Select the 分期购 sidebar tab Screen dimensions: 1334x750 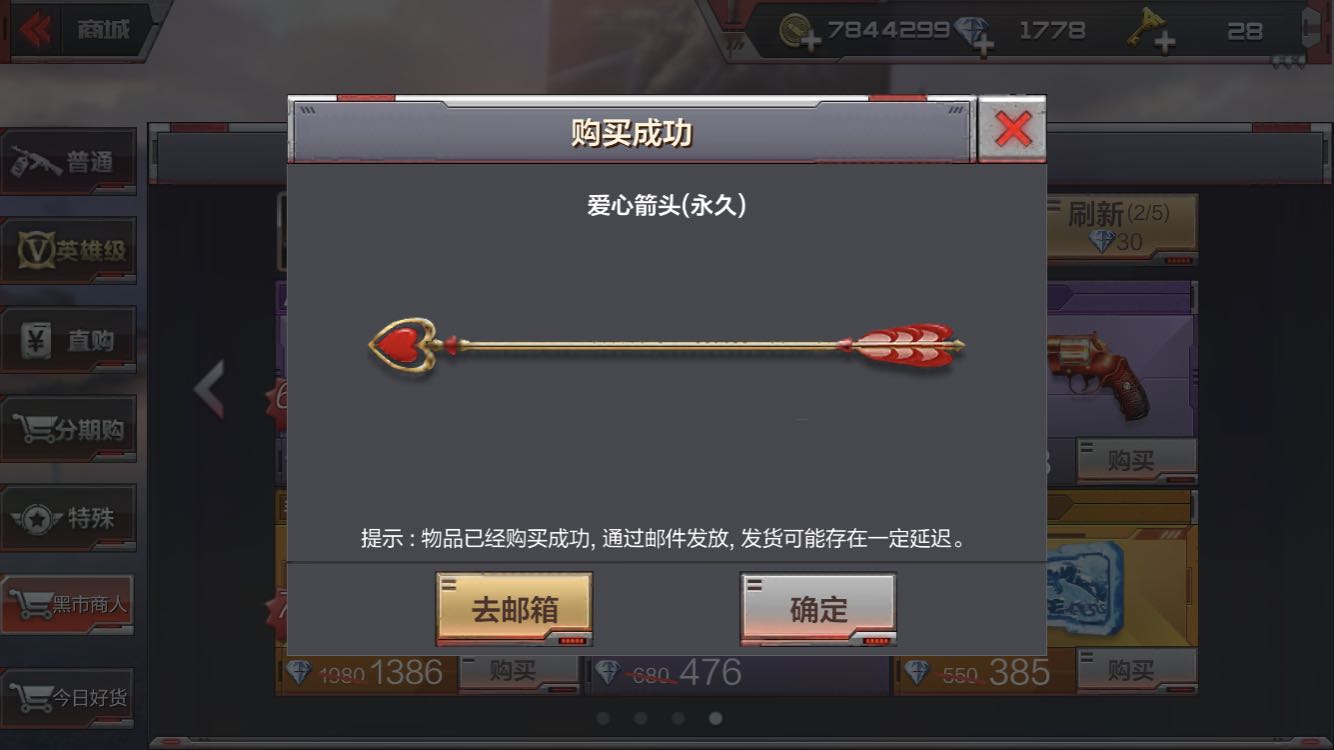click(69, 430)
